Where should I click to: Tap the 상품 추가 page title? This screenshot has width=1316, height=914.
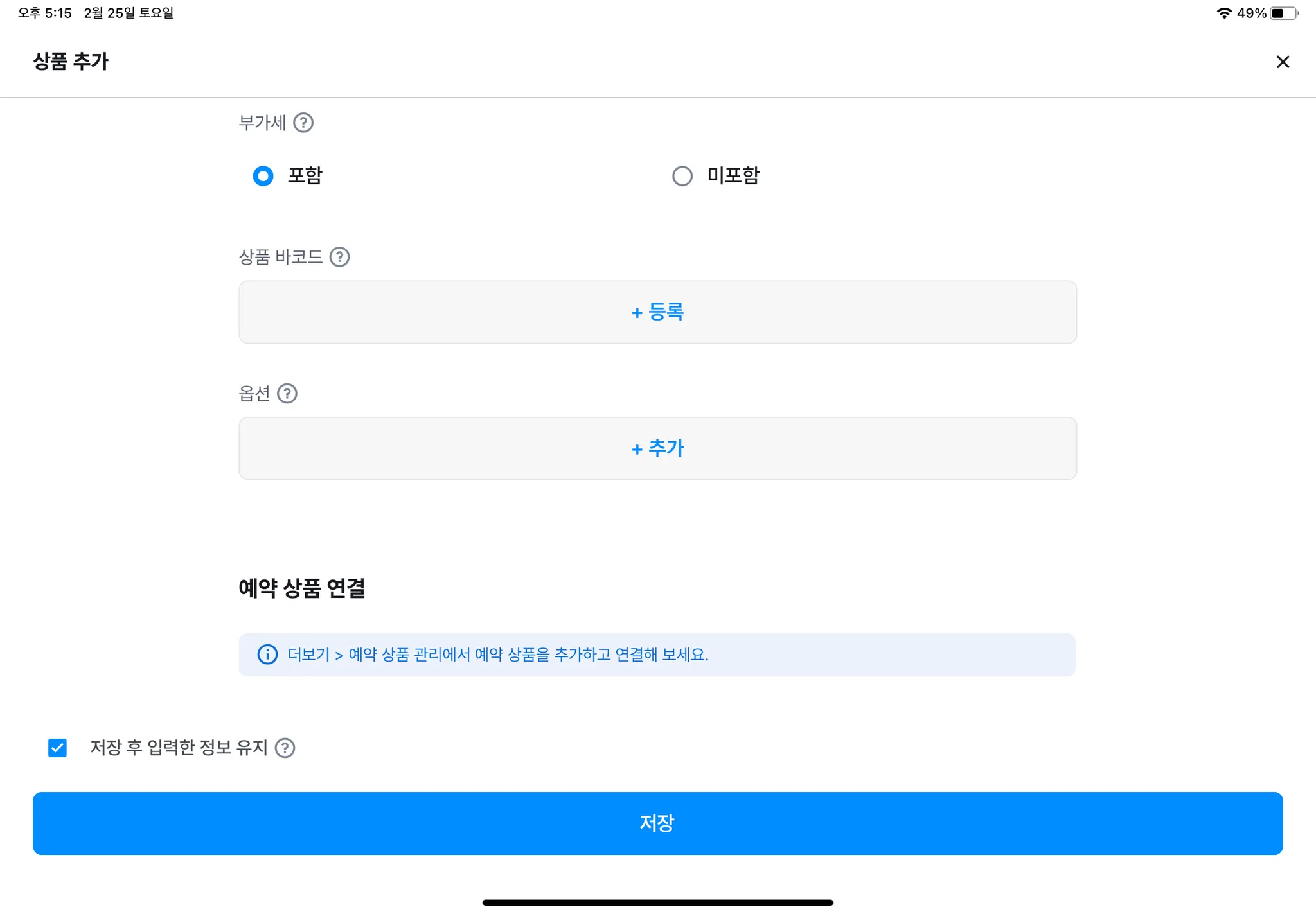point(71,62)
